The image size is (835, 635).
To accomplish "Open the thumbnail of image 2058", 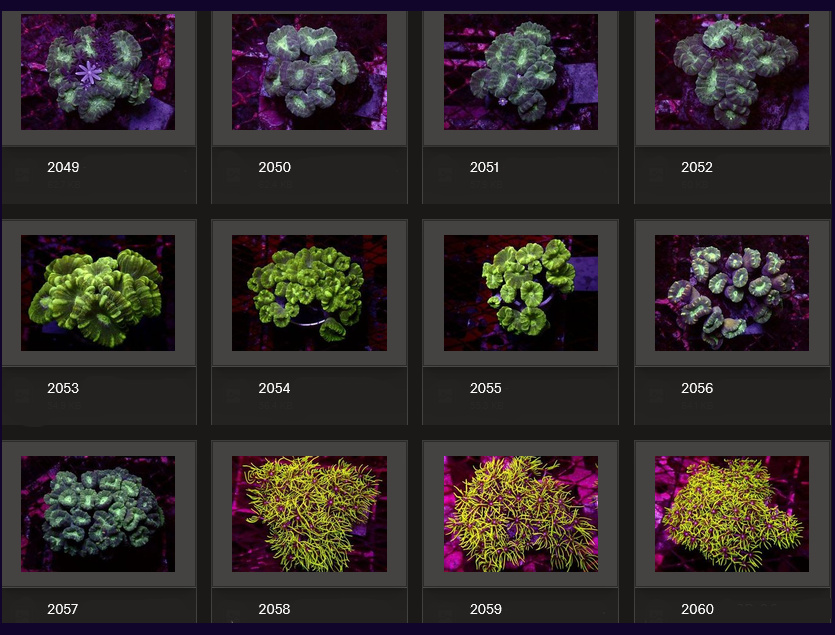I will pyautogui.click(x=309, y=514).
